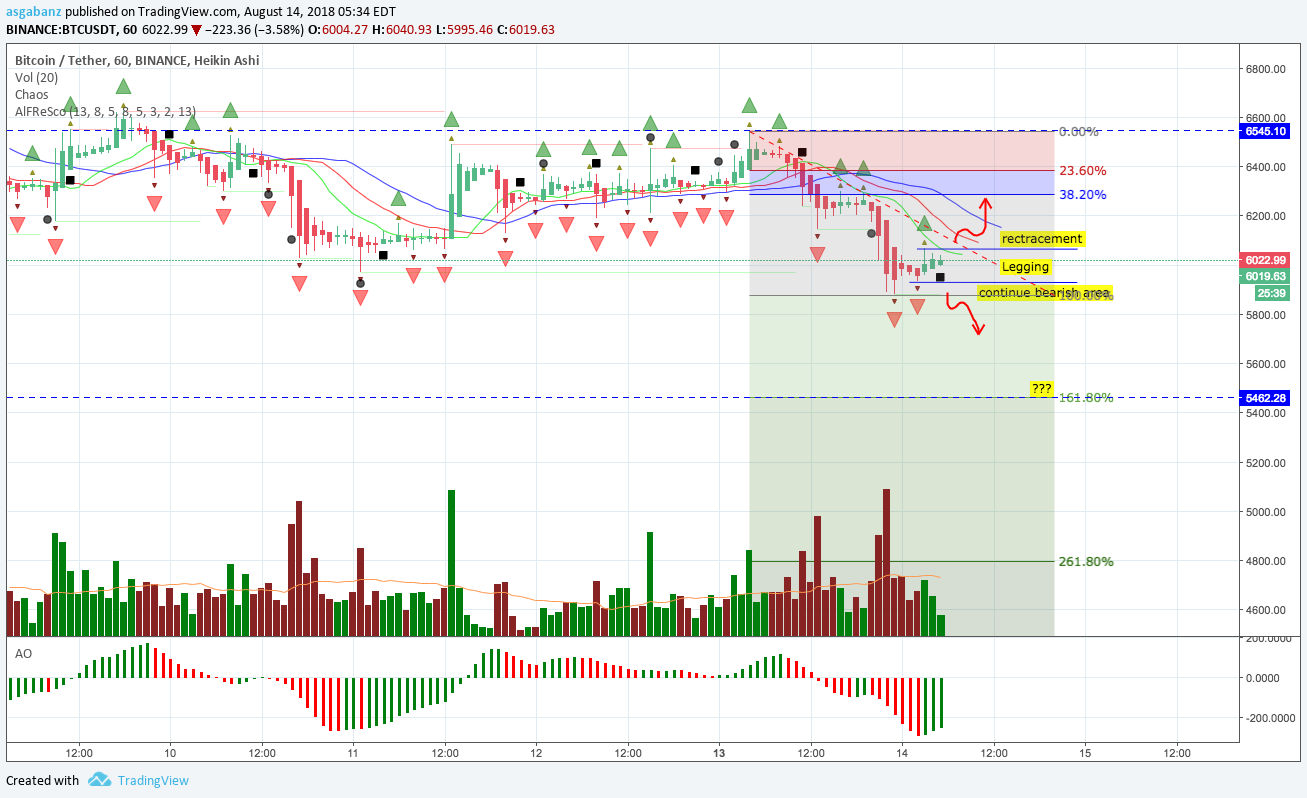Click the 0.00% Fibonacci level label
Image resolution: width=1307 pixels, height=798 pixels.
coord(1079,131)
